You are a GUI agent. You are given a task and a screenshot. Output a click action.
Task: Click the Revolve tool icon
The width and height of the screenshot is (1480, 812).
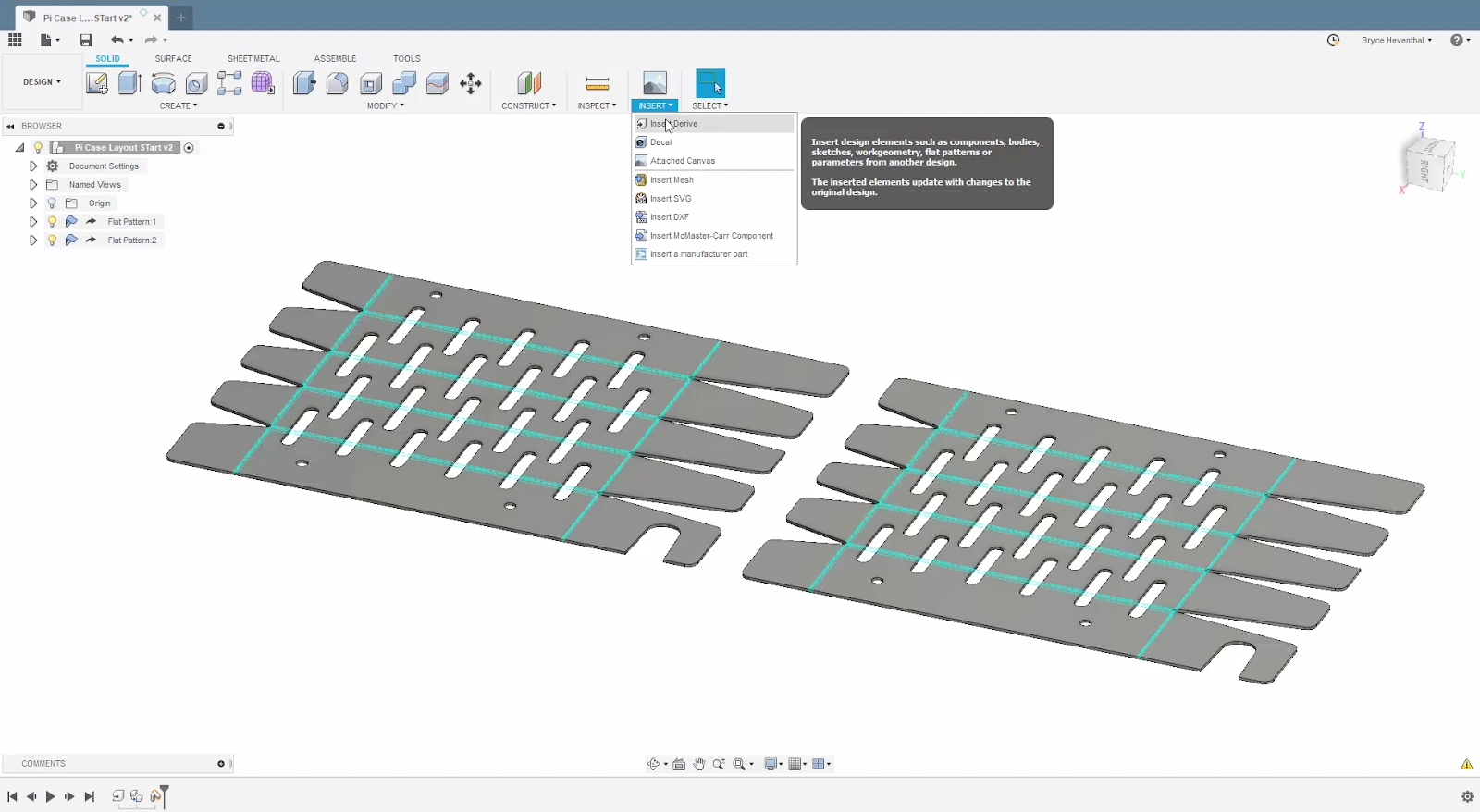point(163,83)
